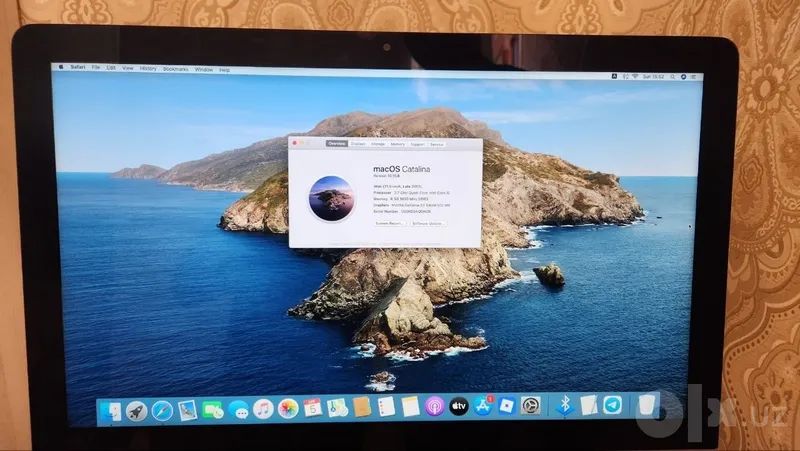Open Reminders list icon in dock
Screen dimensions: 800x451
pos(386,407)
